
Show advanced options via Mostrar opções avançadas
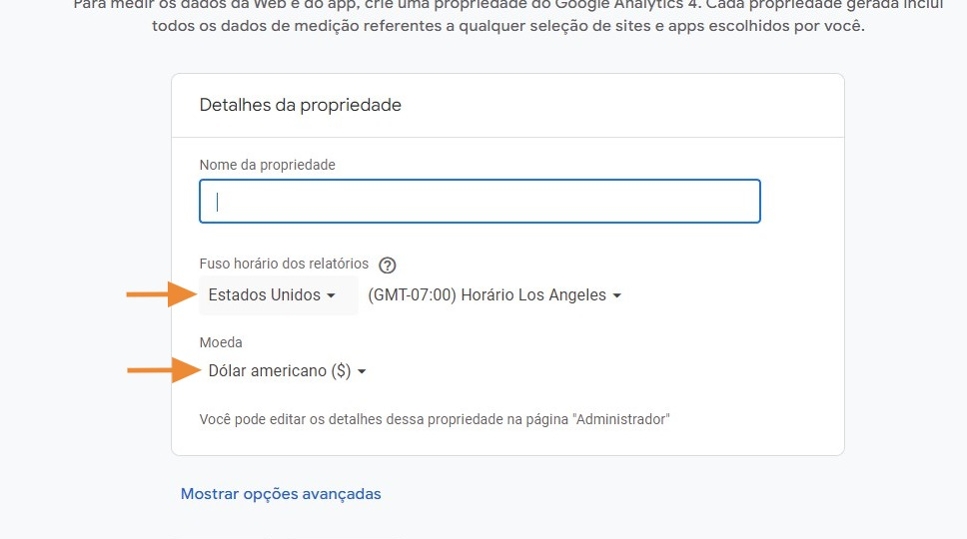(281, 494)
